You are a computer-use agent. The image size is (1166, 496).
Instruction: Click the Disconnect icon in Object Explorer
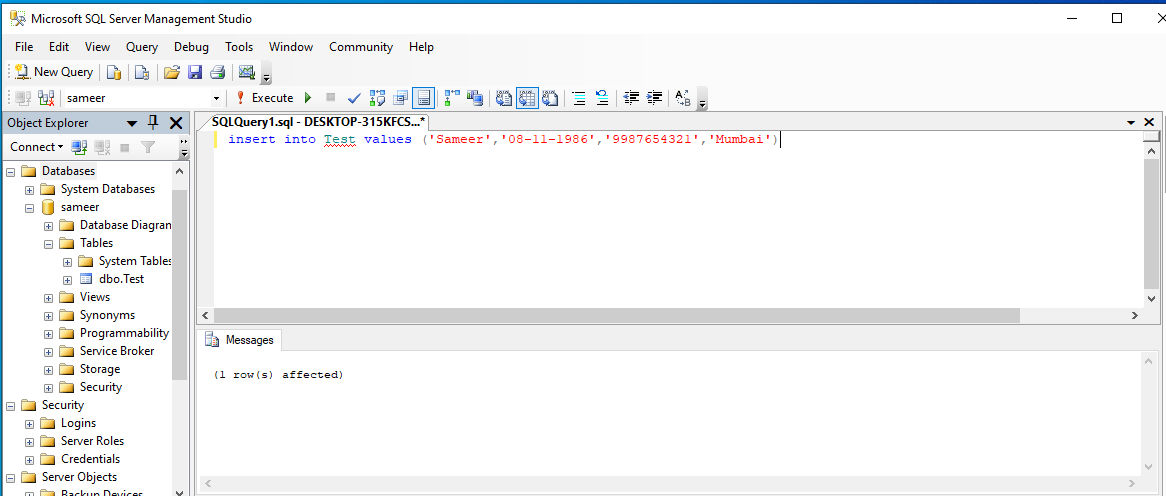click(102, 147)
